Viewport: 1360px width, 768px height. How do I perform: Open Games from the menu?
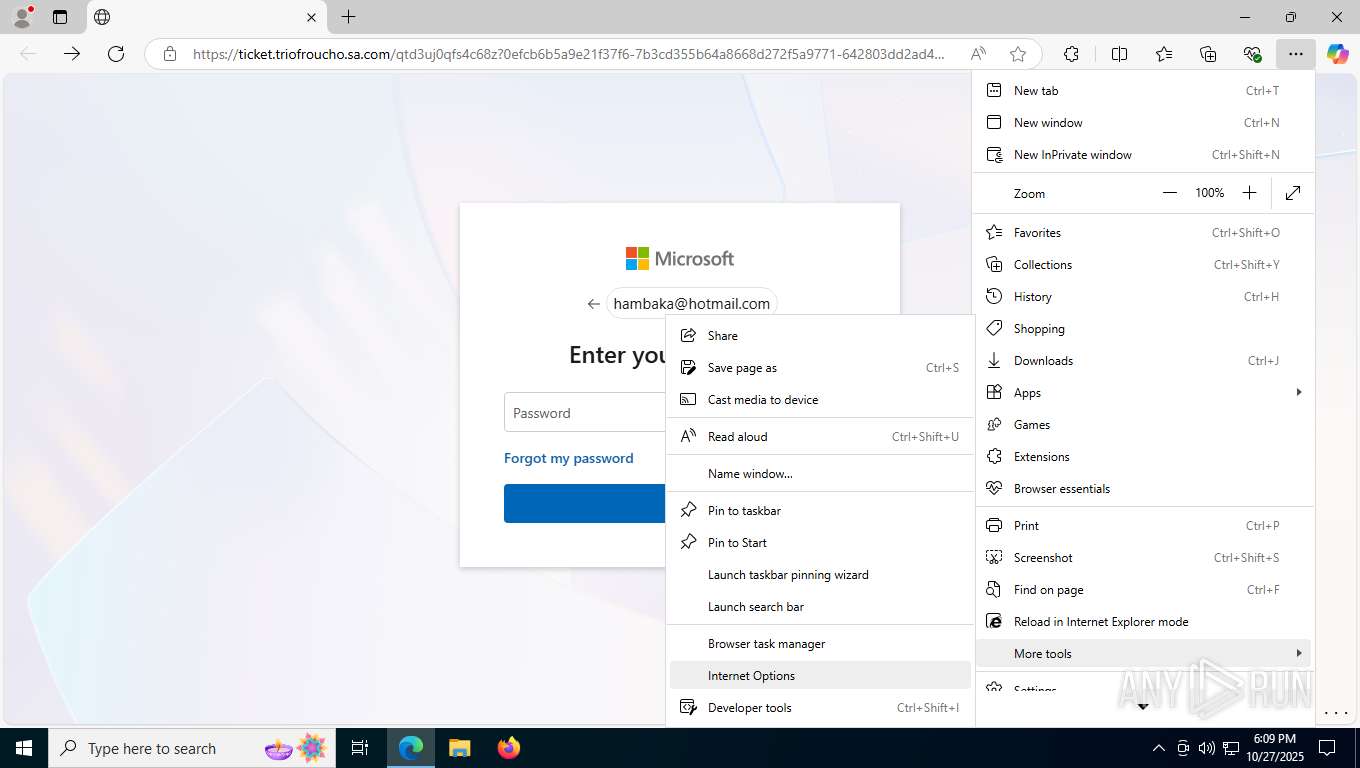[x=1143, y=424]
